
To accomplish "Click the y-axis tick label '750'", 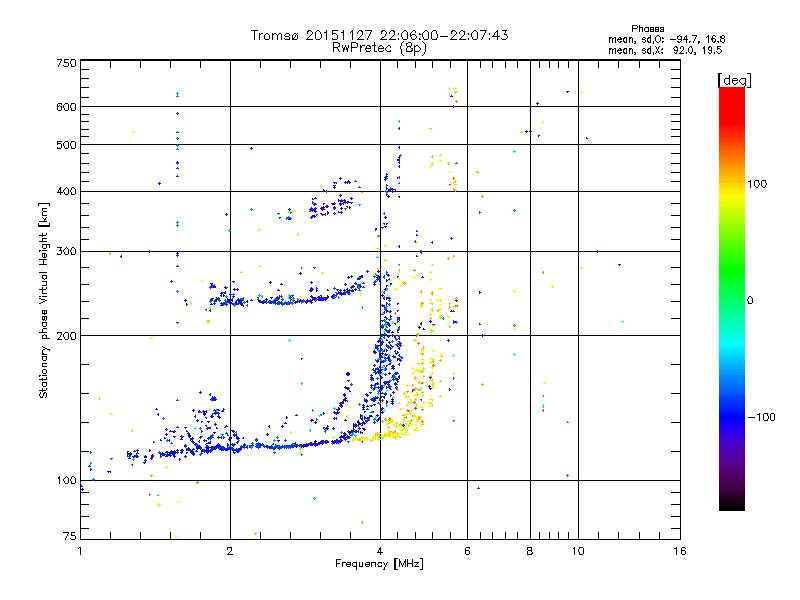I will click(x=66, y=63).
